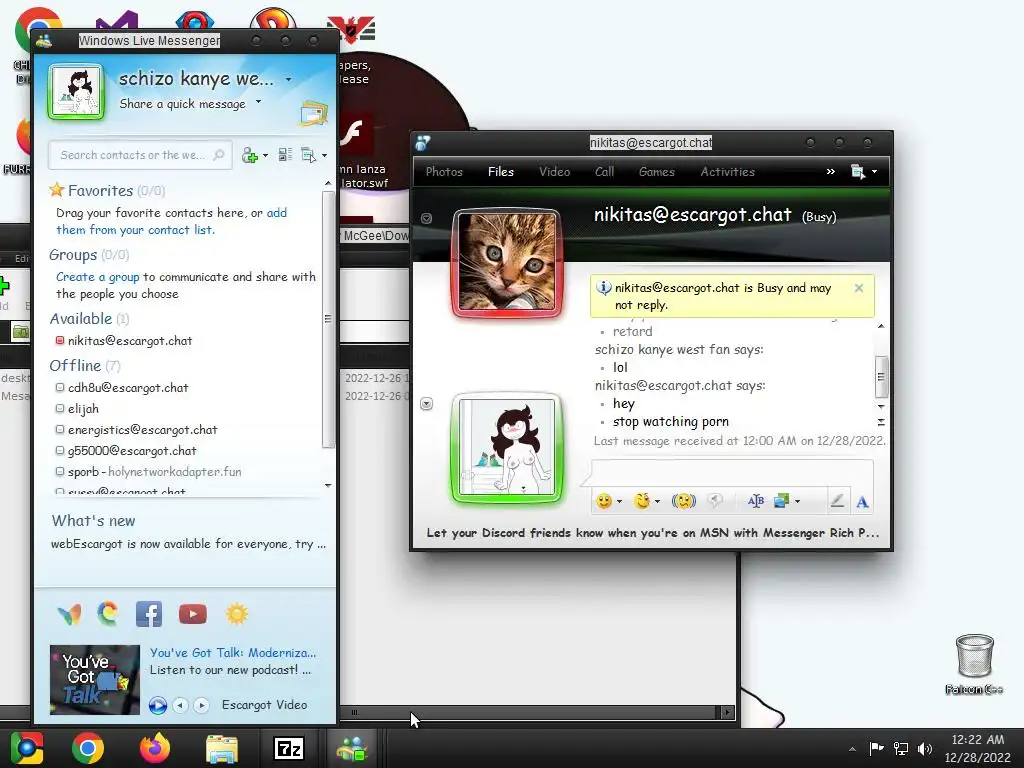1024x768 pixels.
Task: Open 7-Zip from the taskbar
Action: [x=289, y=748]
